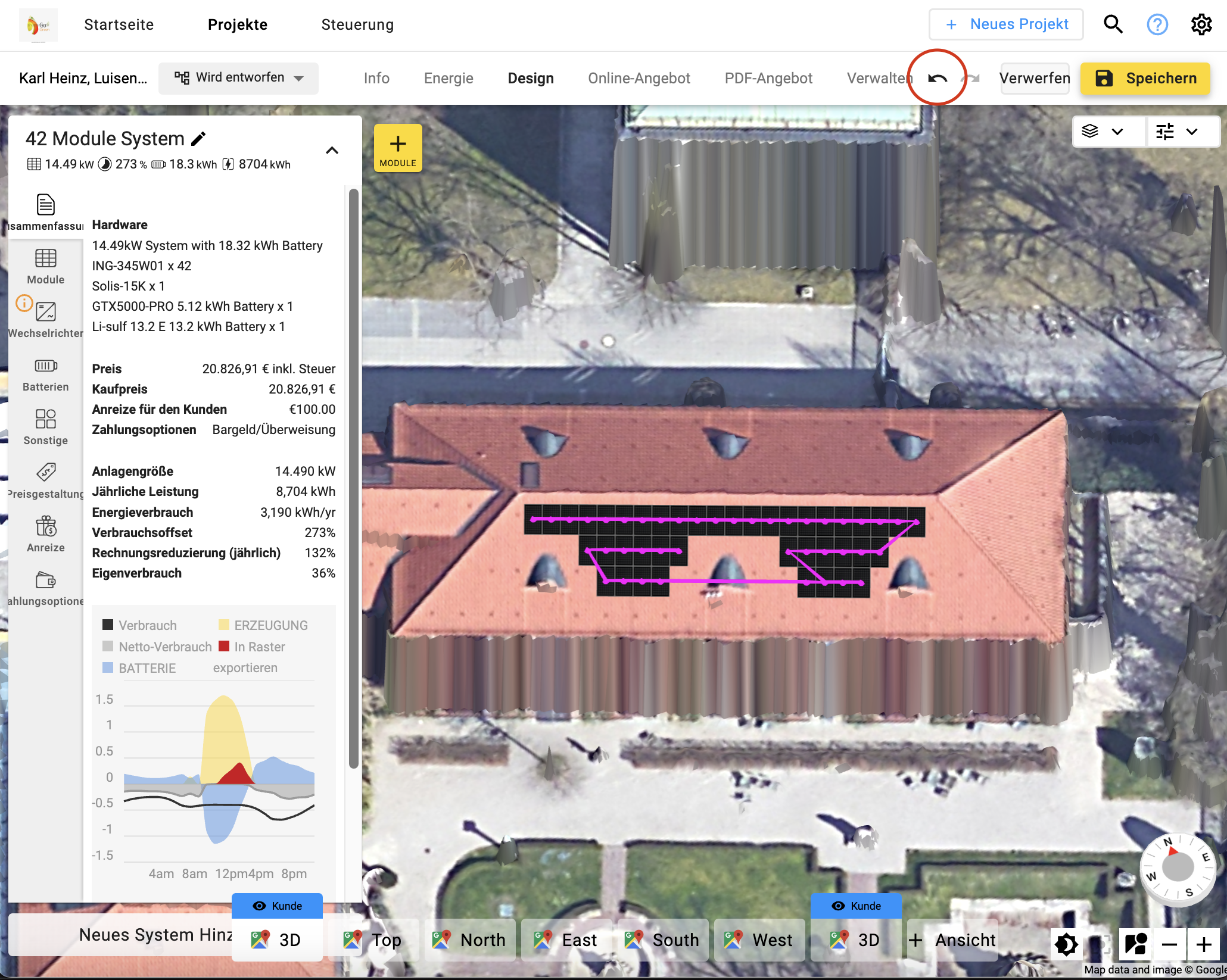Click Verwerfen to discard changes

click(1035, 78)
